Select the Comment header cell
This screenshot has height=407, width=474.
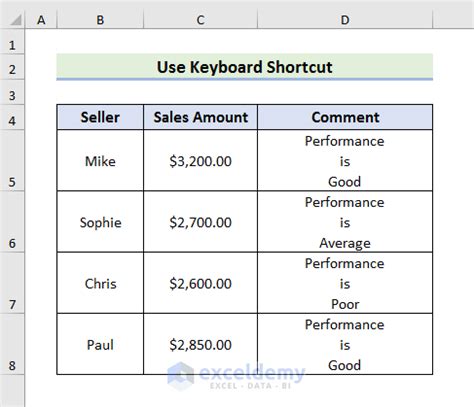coord(345,117)
